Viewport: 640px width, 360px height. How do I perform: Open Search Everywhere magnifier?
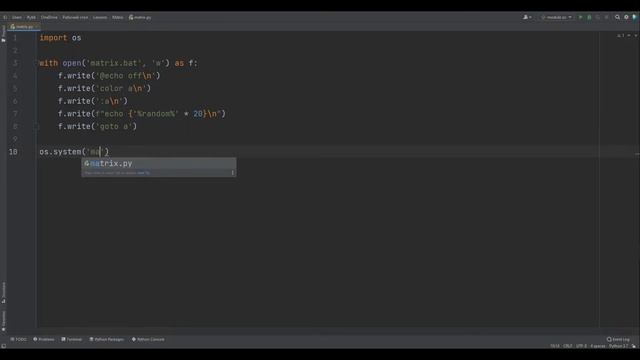[x=617, y=17]
